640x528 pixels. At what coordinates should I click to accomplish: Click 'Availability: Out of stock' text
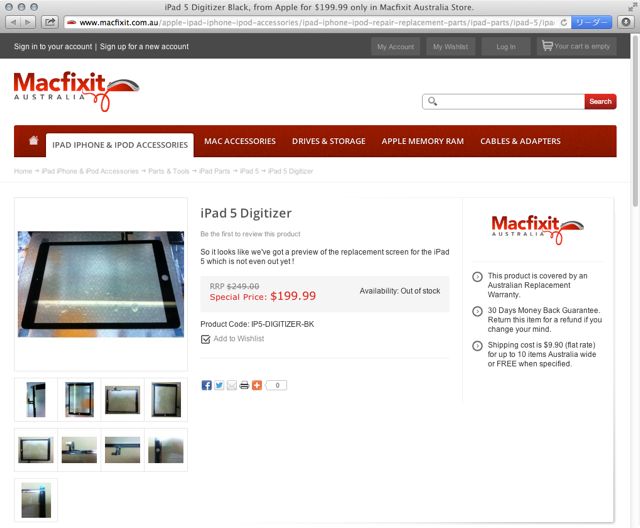(400, 291)
